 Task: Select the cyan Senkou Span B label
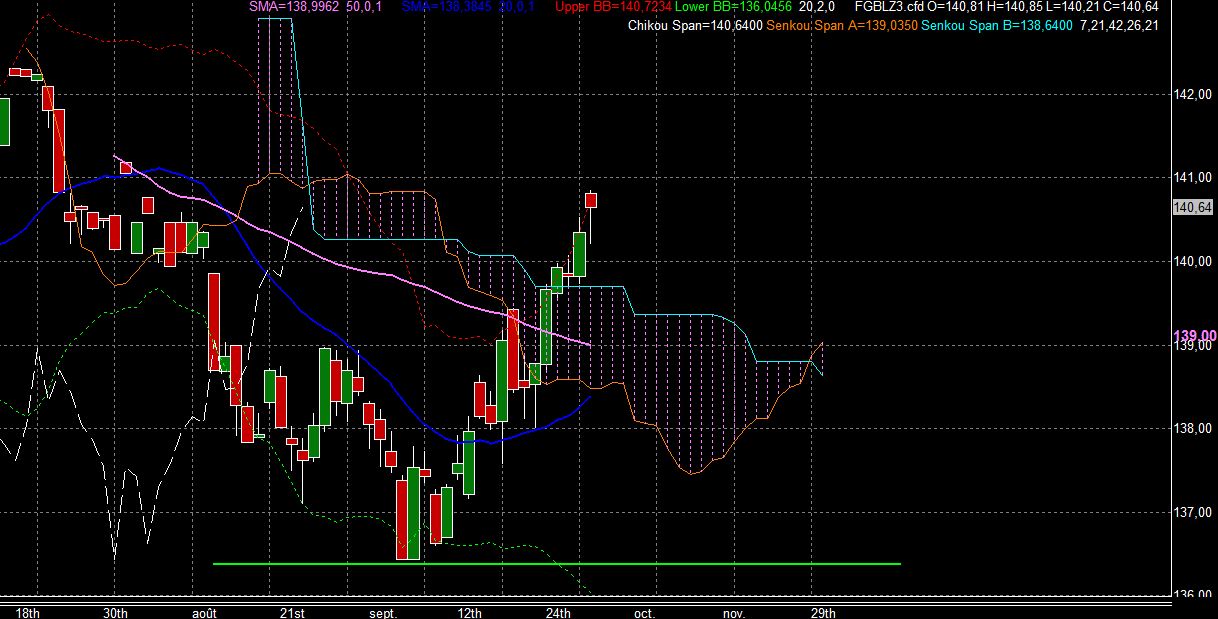point(996,25)
